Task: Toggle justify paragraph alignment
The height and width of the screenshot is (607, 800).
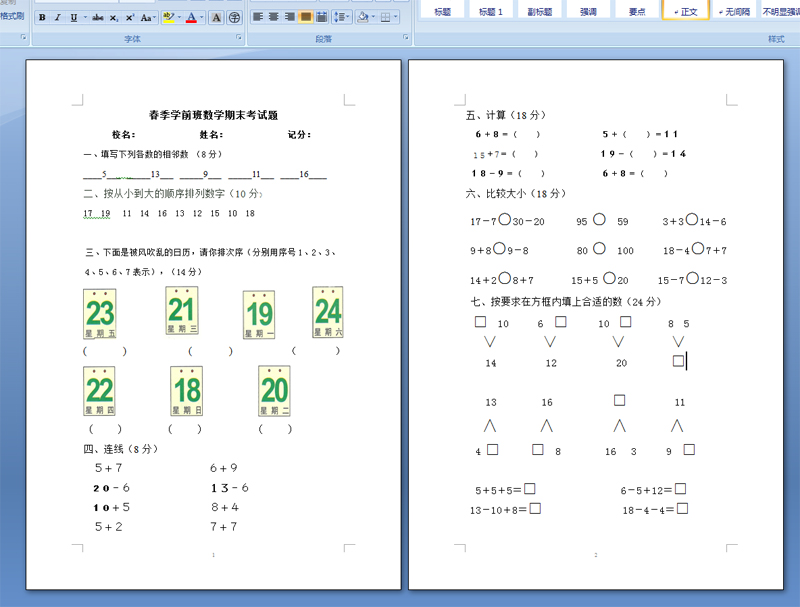Action: tap(306, 17)
